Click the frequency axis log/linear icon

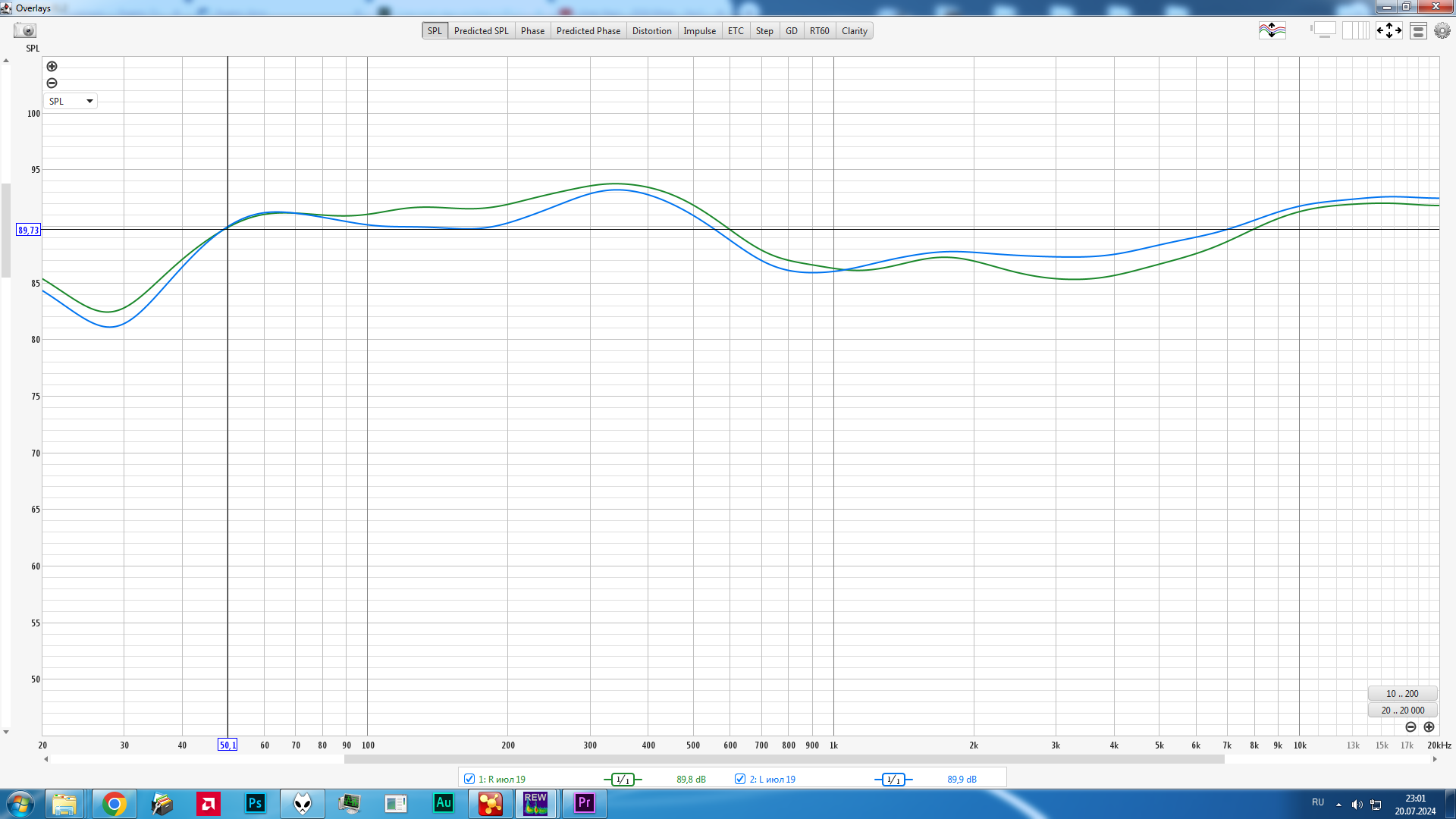pyautogui.click(x=1355, y=31)
